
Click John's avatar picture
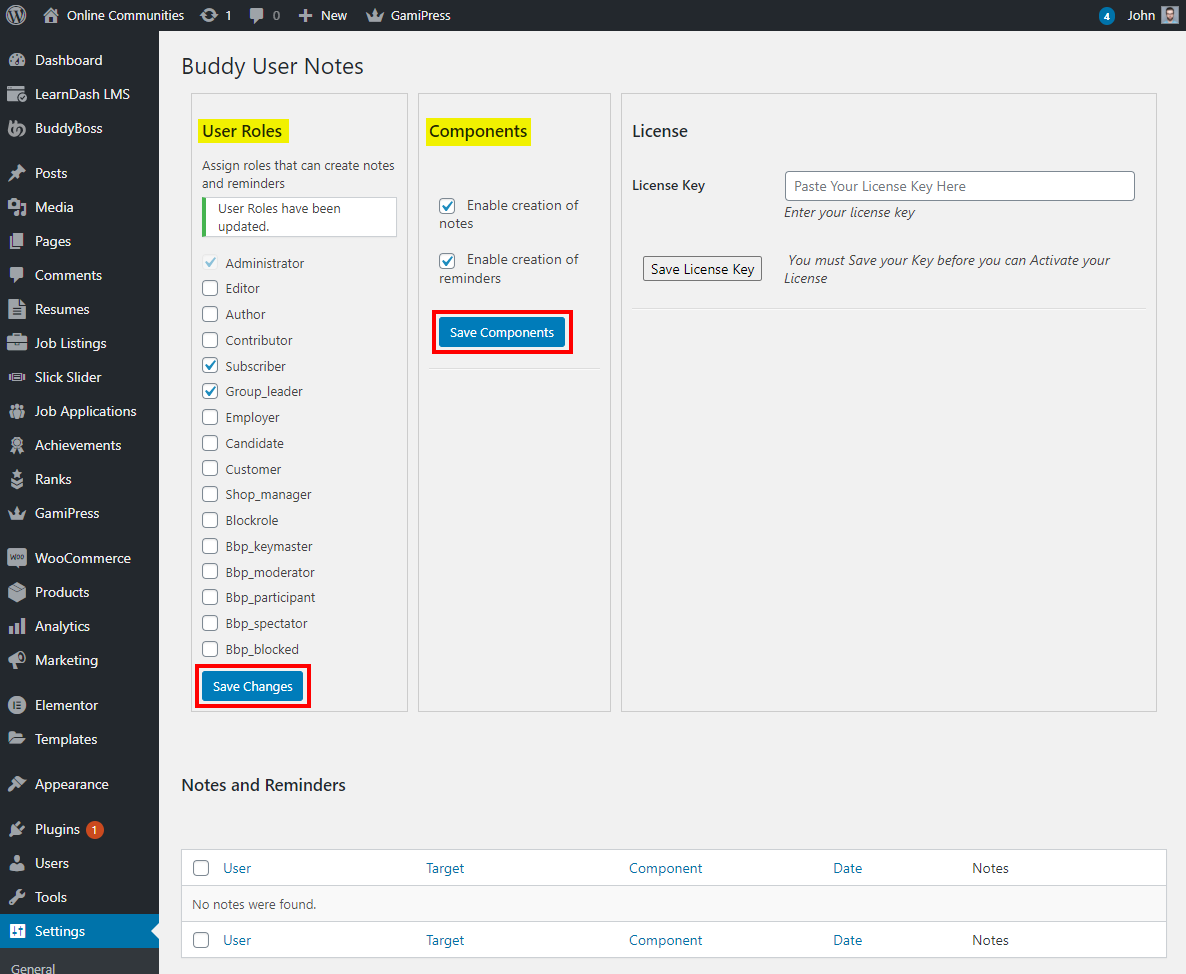click(x=1170, y=15)
